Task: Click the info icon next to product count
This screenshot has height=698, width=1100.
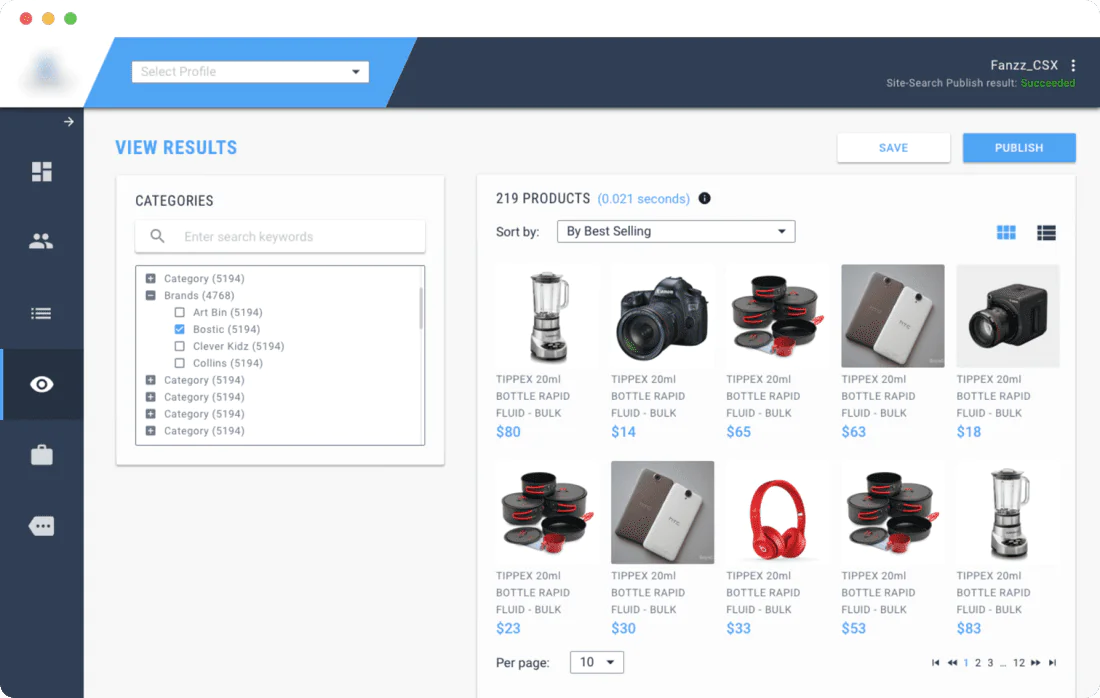Action: (704, 199)
